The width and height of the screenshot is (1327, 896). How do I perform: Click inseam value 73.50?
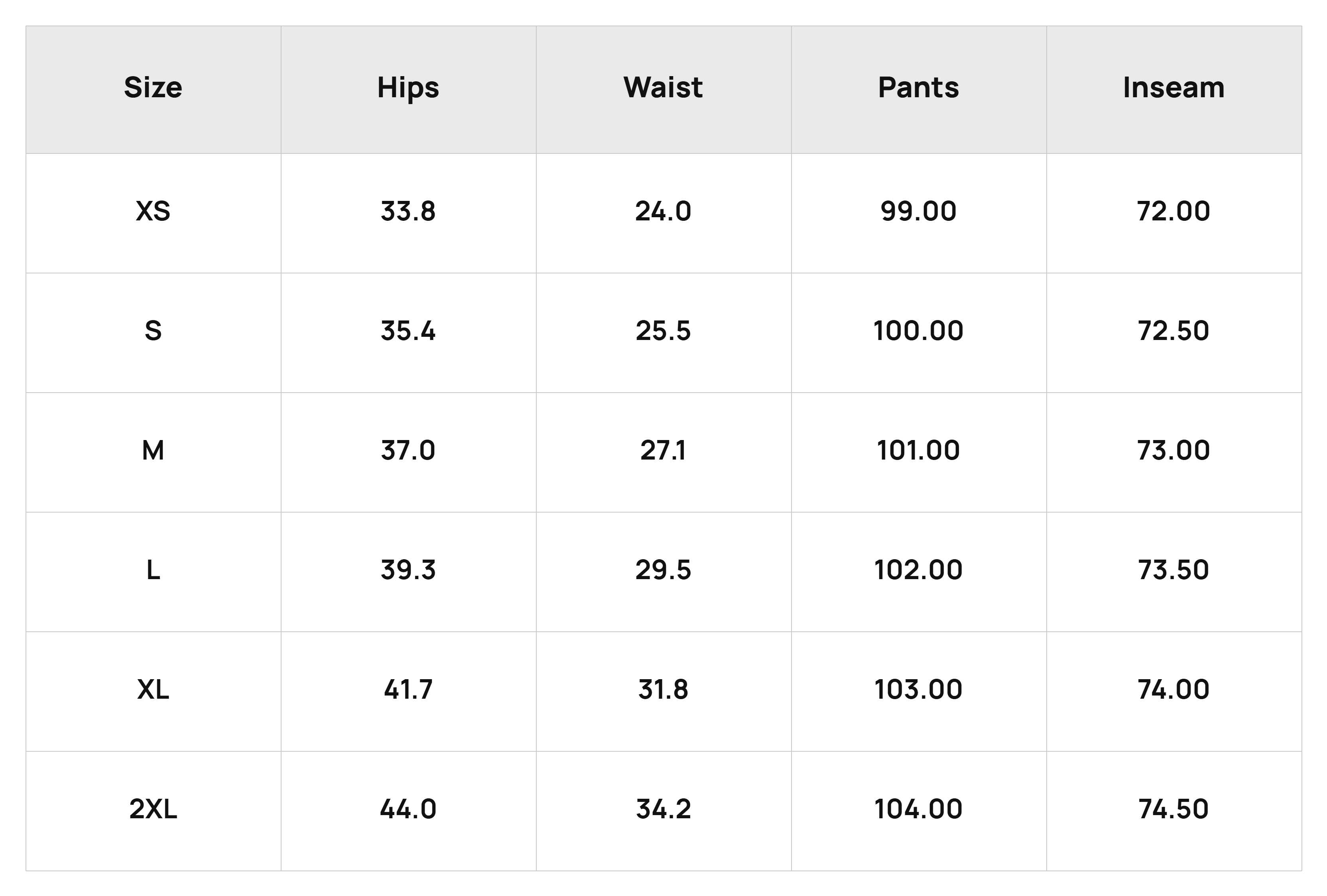pyautogui.click(x=1174, y=571)
